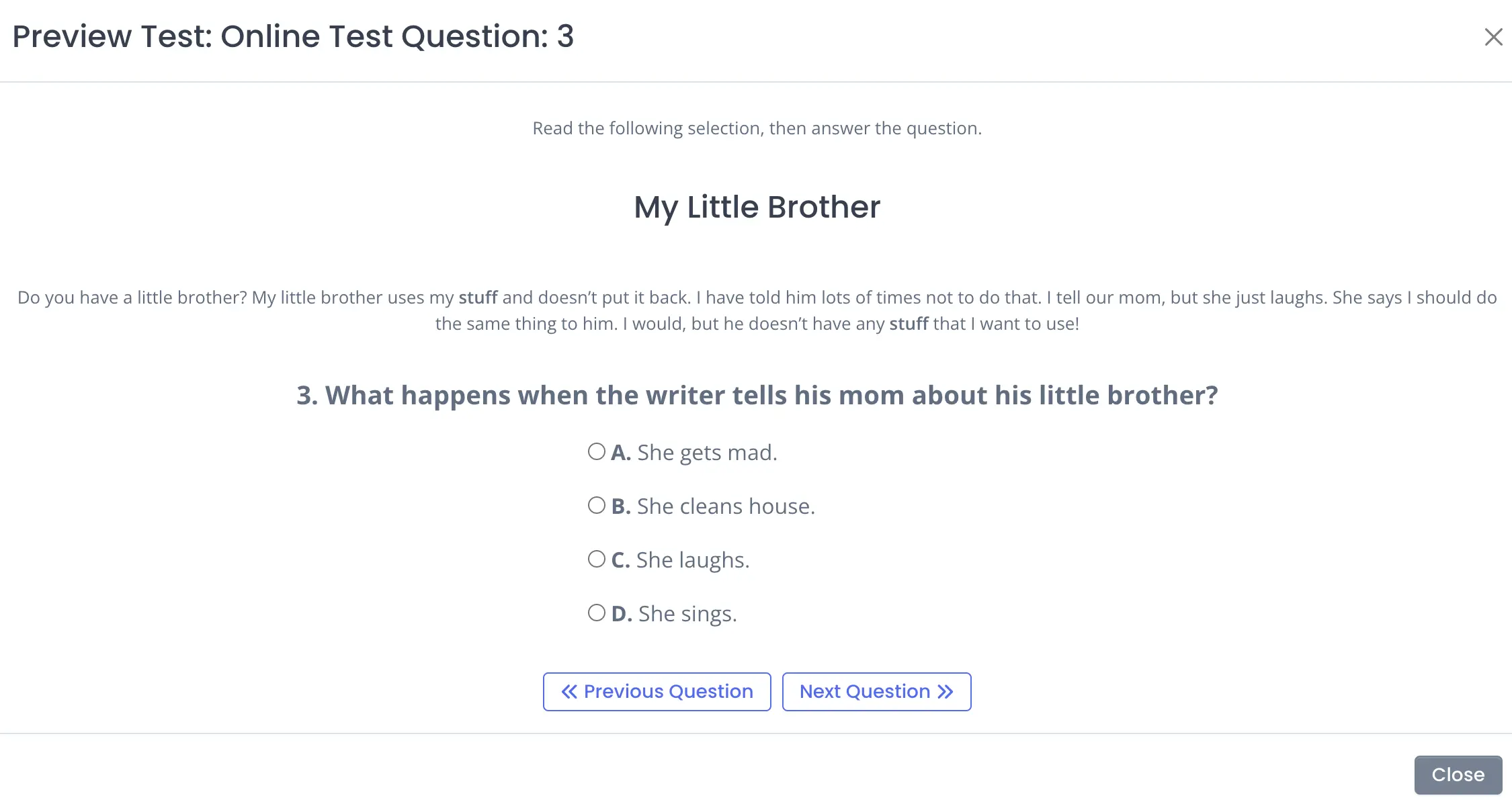Mark radio option C as the answer
This screenshot has height=806, width=1512.
click(x=597, y=559)
